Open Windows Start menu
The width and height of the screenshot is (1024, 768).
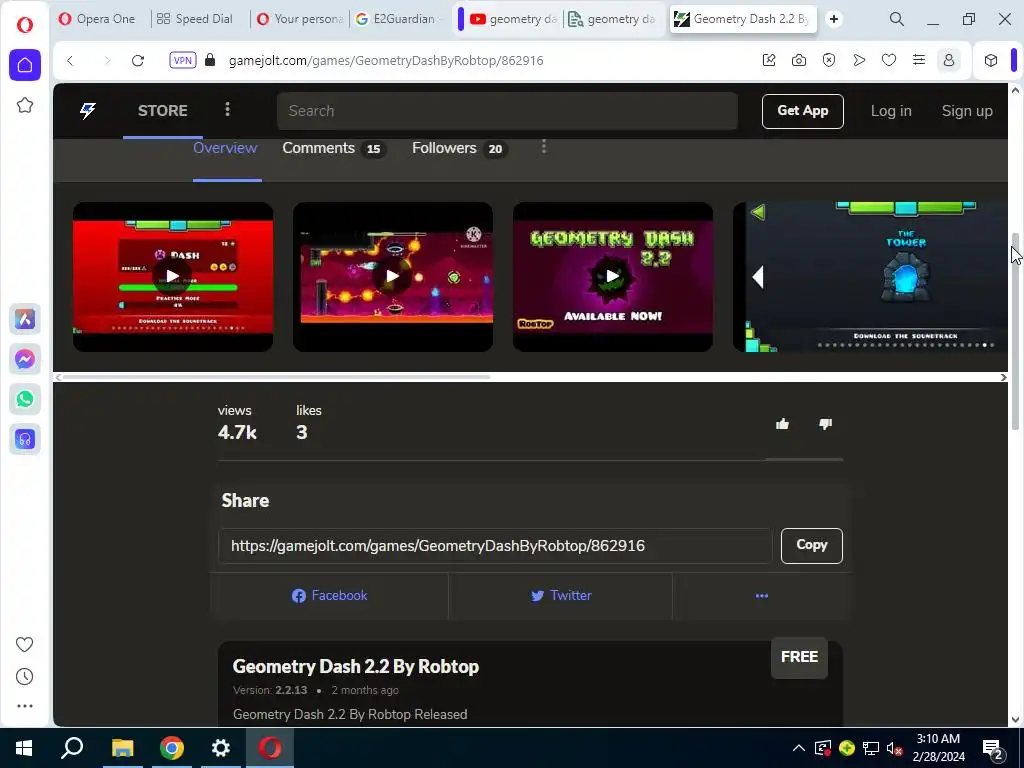point(24,748)
